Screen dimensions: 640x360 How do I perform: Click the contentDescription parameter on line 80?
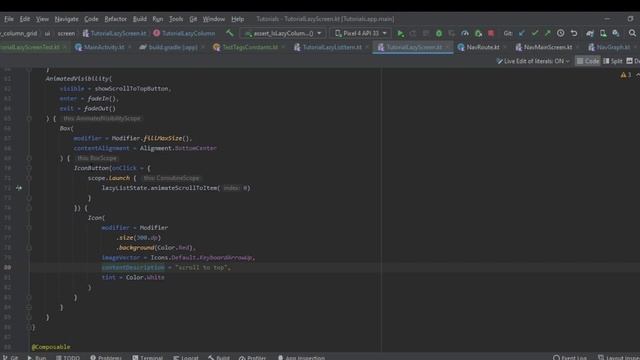[133, 268]
